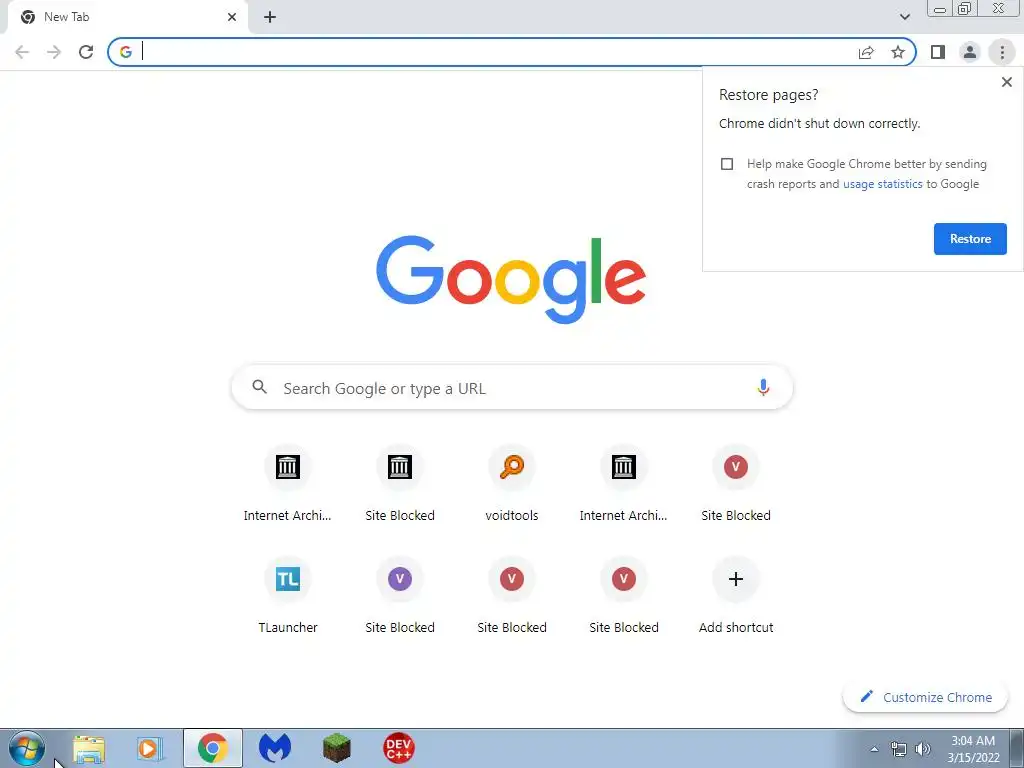Open Malwarebytes from the taskbar
The width and height of the screenshot is (1024, 768).
[274, 748]
